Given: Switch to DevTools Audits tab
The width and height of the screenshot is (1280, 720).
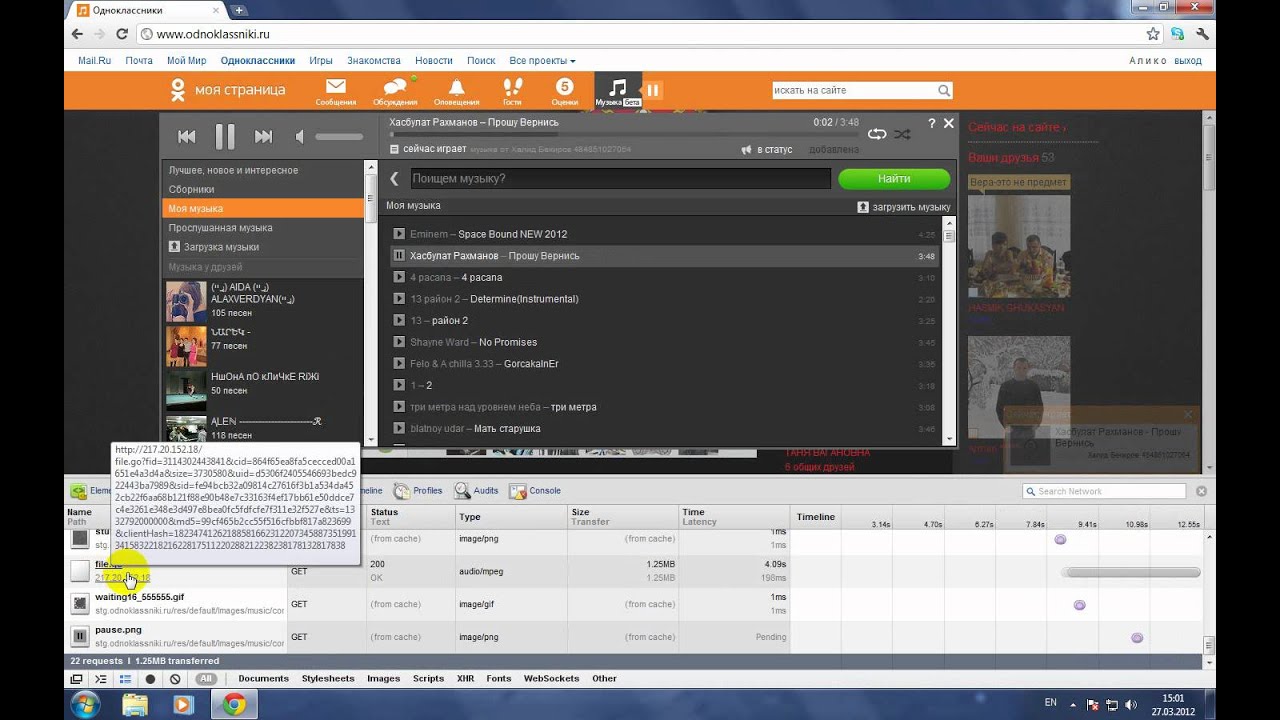Looking at the screenshot, I should tap(477, 491).
